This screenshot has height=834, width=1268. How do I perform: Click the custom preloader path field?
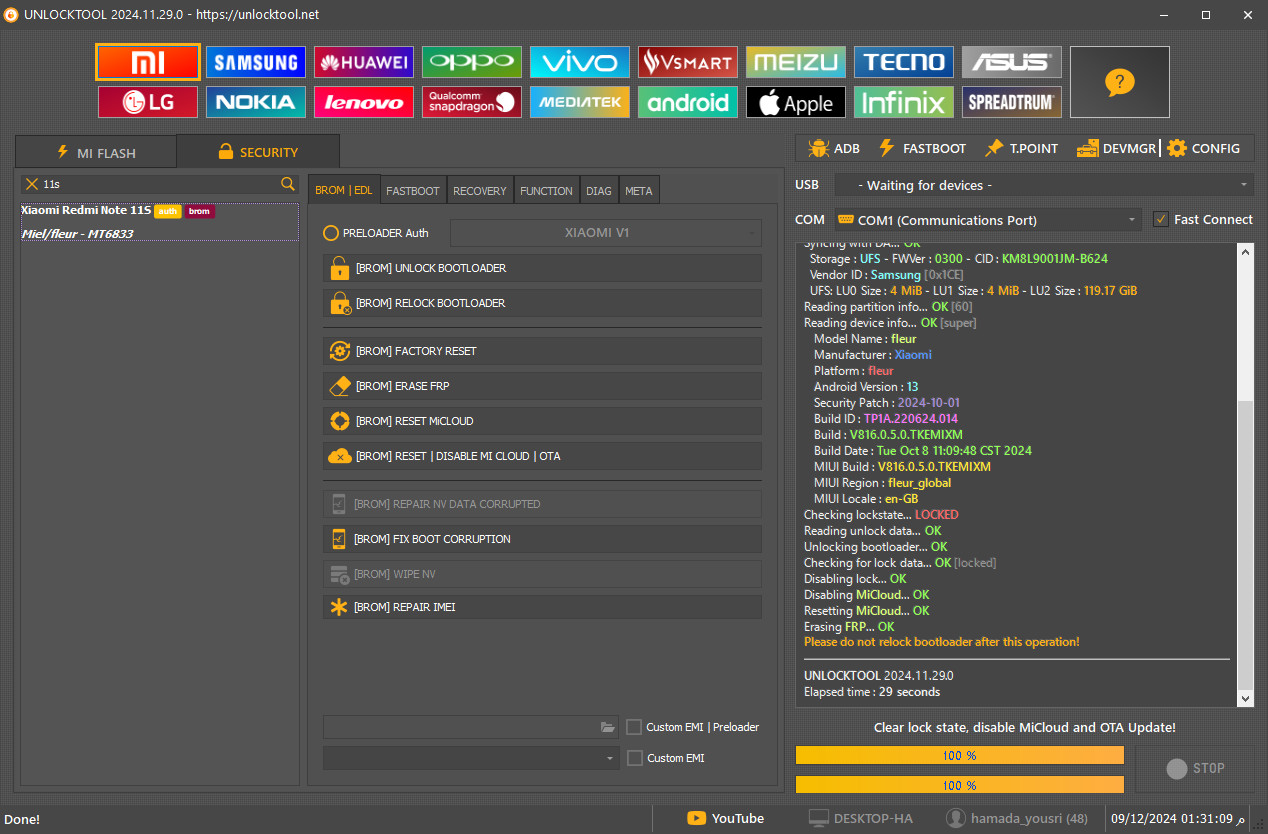pos(460,727)
